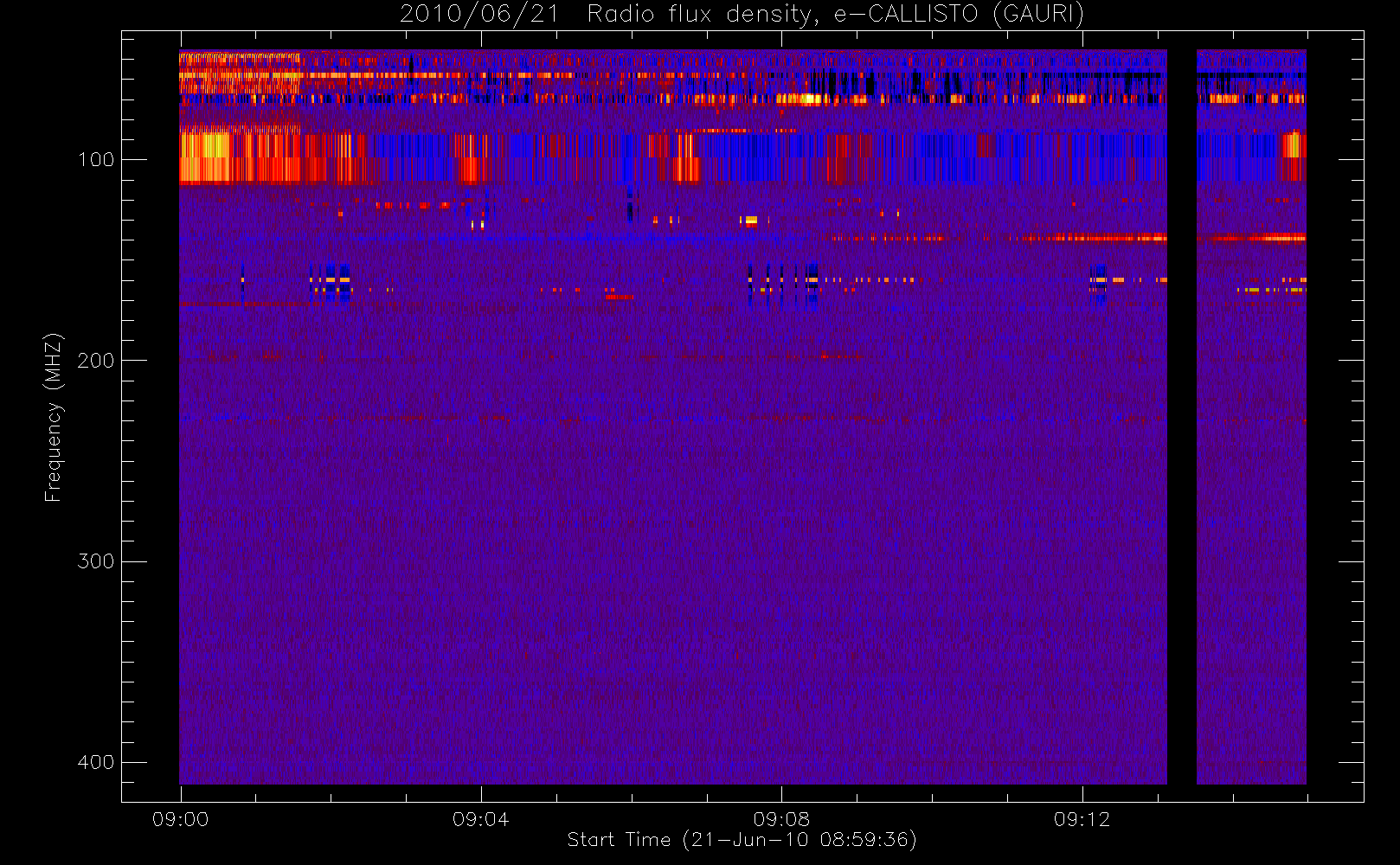Screen dimensions: 1400x865
Task: Select the '200' frequency axis label
Action: [x=95, y=361]
